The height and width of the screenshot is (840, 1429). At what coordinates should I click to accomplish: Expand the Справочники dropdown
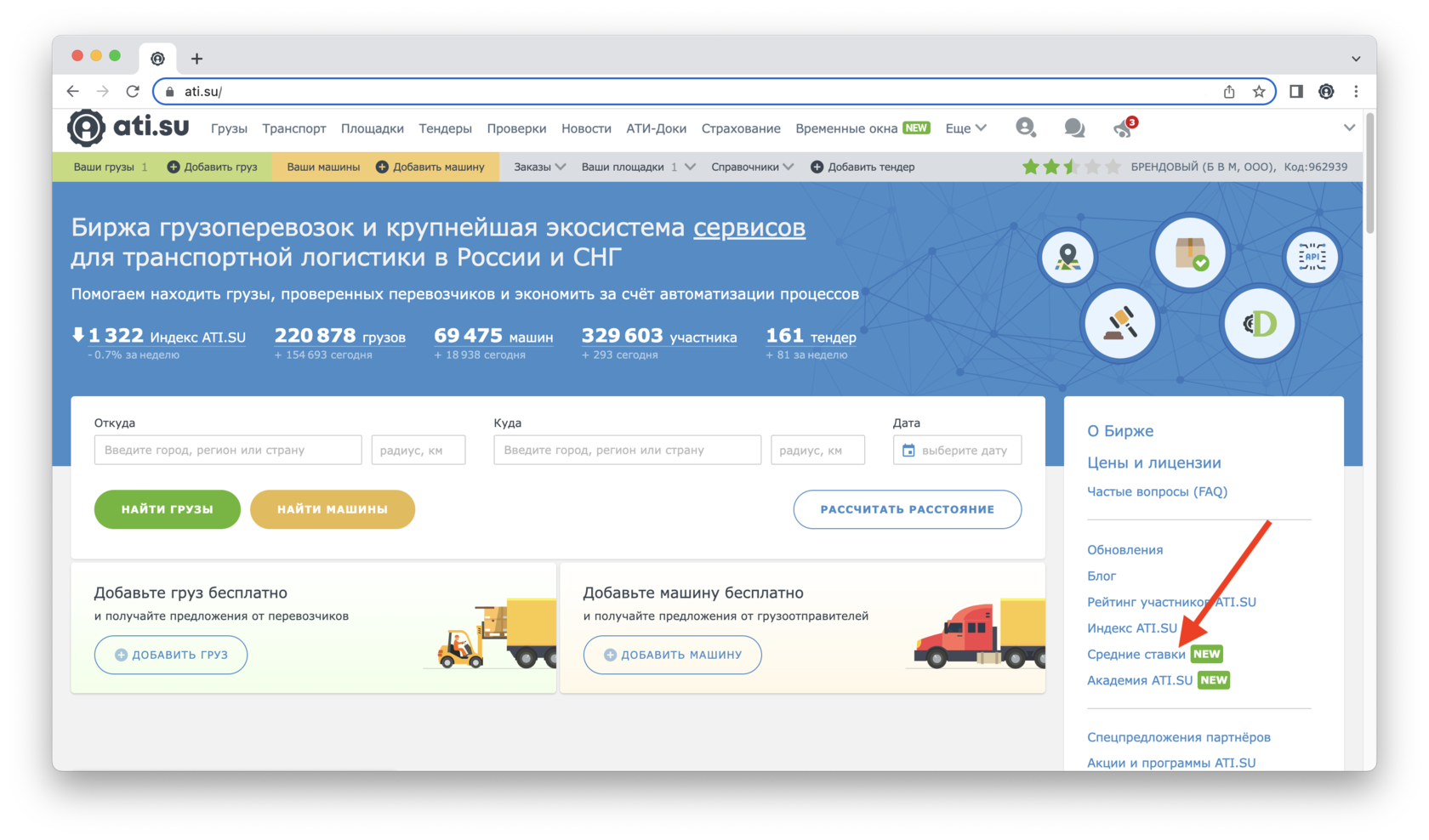753,167
